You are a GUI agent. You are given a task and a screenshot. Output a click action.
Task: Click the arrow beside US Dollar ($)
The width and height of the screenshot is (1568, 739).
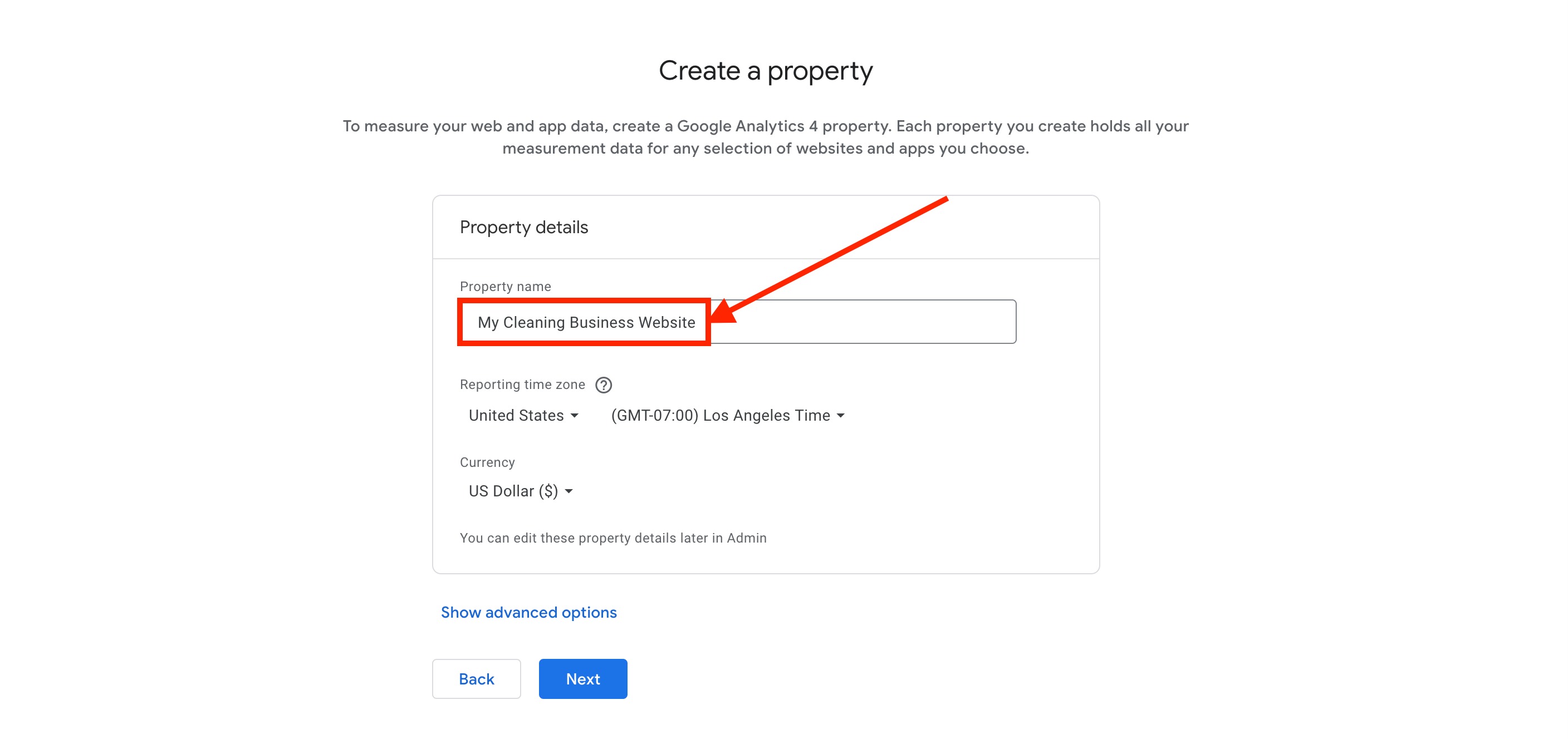(569, 491)
